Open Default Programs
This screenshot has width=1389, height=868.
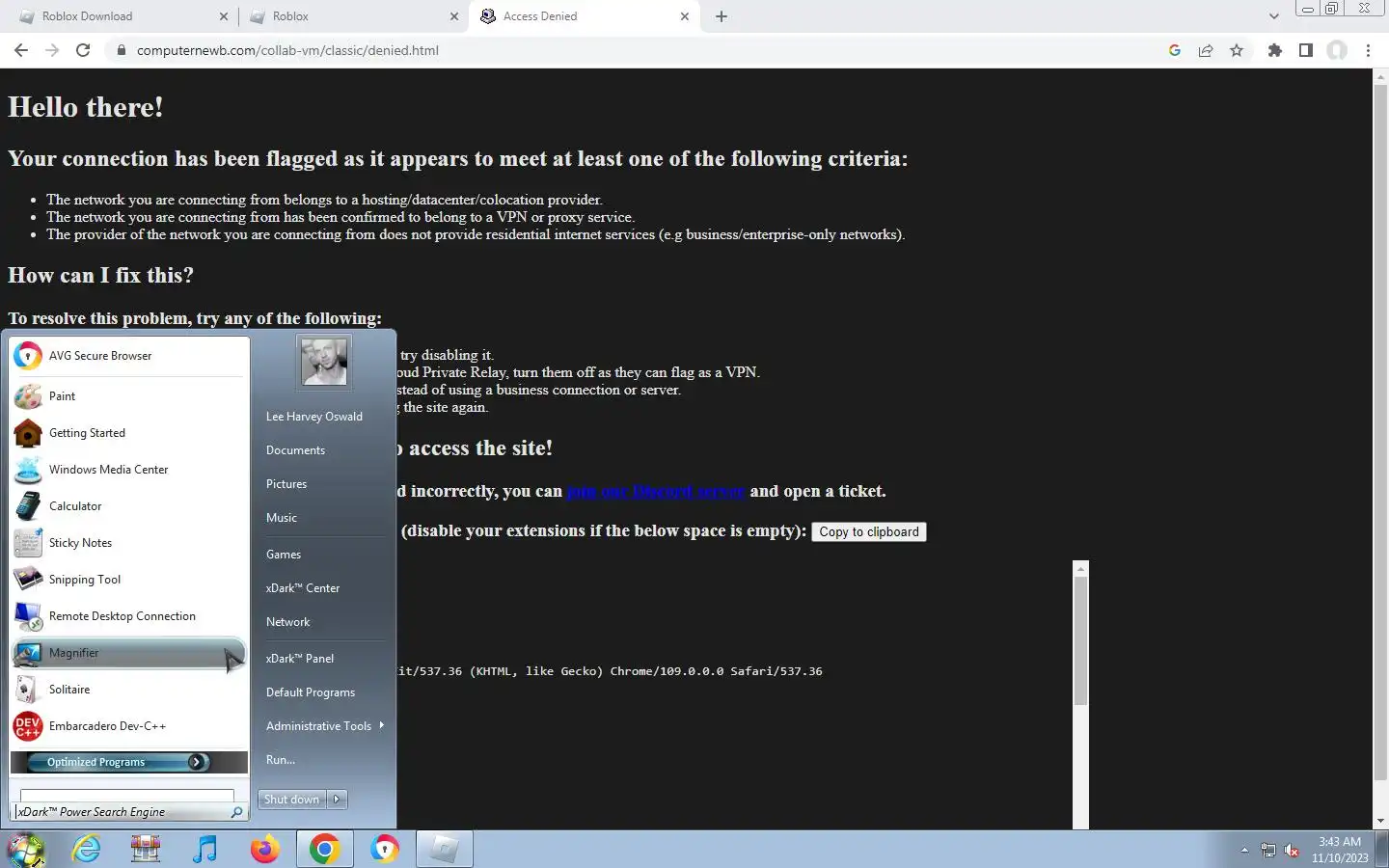(311, 692)
